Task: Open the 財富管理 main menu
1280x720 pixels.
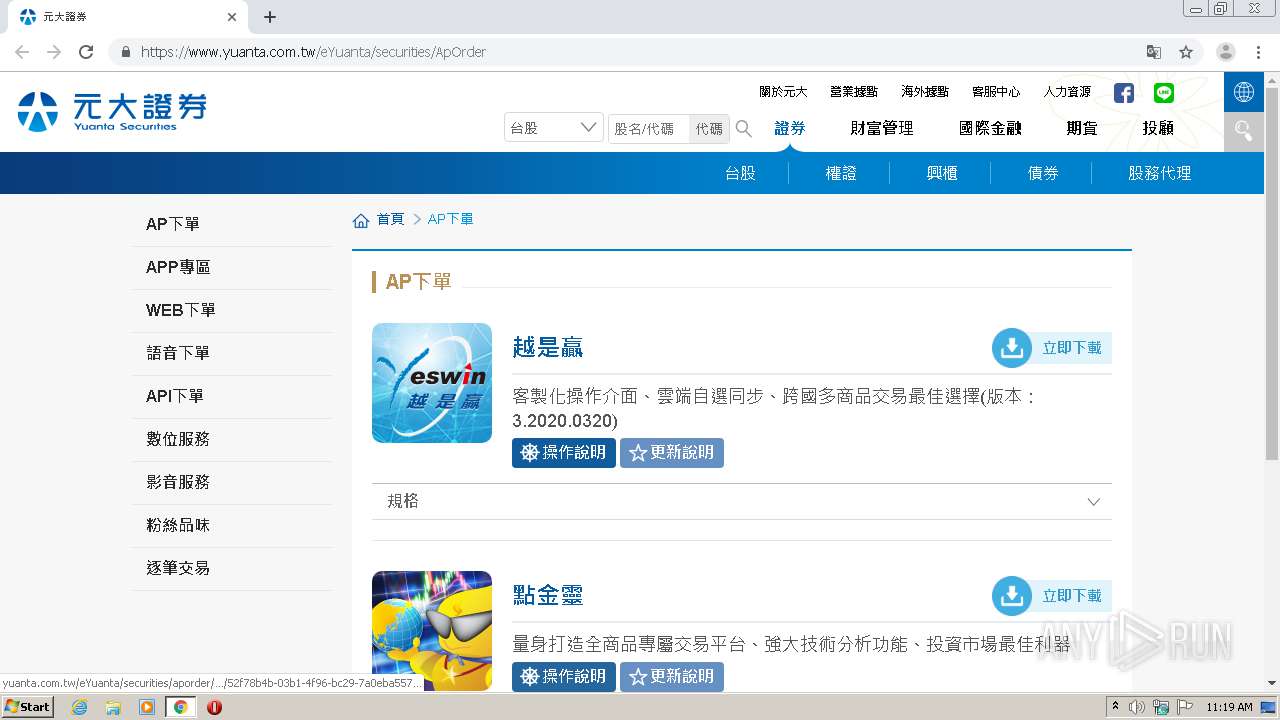Action: click(882, 128)
